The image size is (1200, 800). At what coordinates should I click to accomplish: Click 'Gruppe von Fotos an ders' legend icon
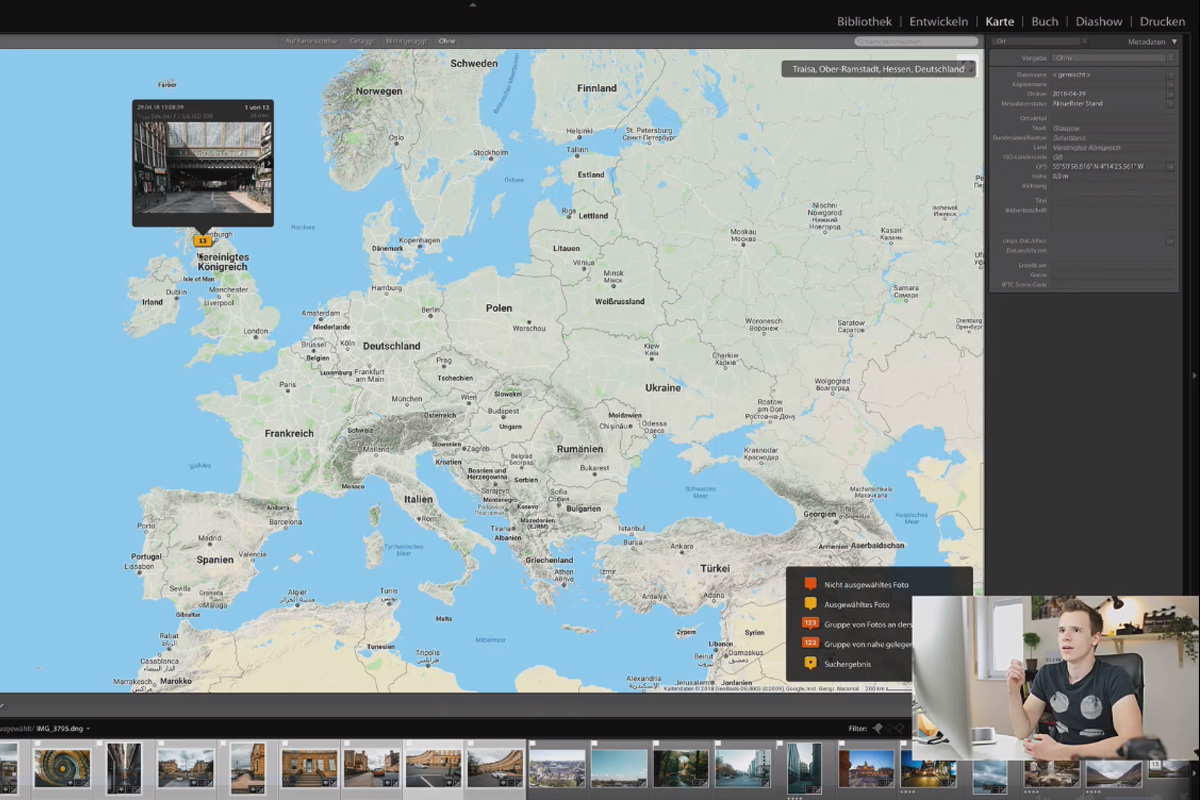810,624
